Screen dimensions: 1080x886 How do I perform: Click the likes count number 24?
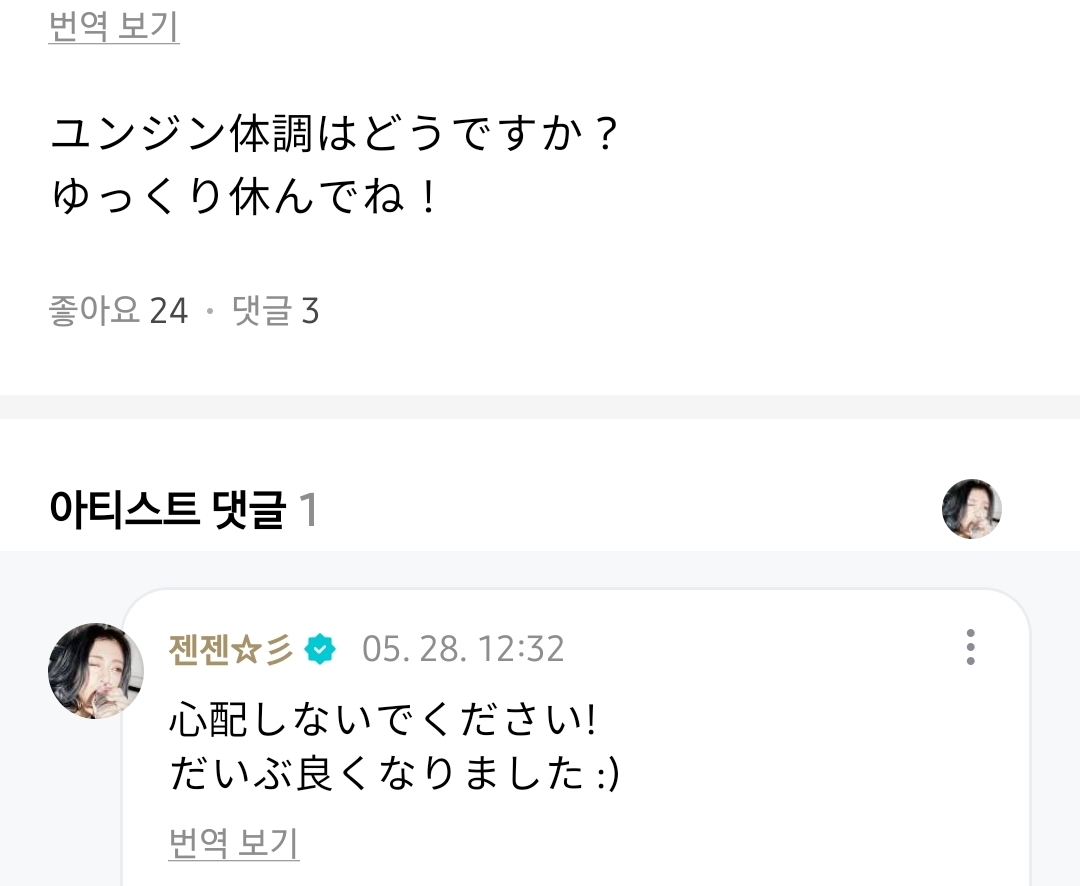pyautogui.click(x=169, y=311)
